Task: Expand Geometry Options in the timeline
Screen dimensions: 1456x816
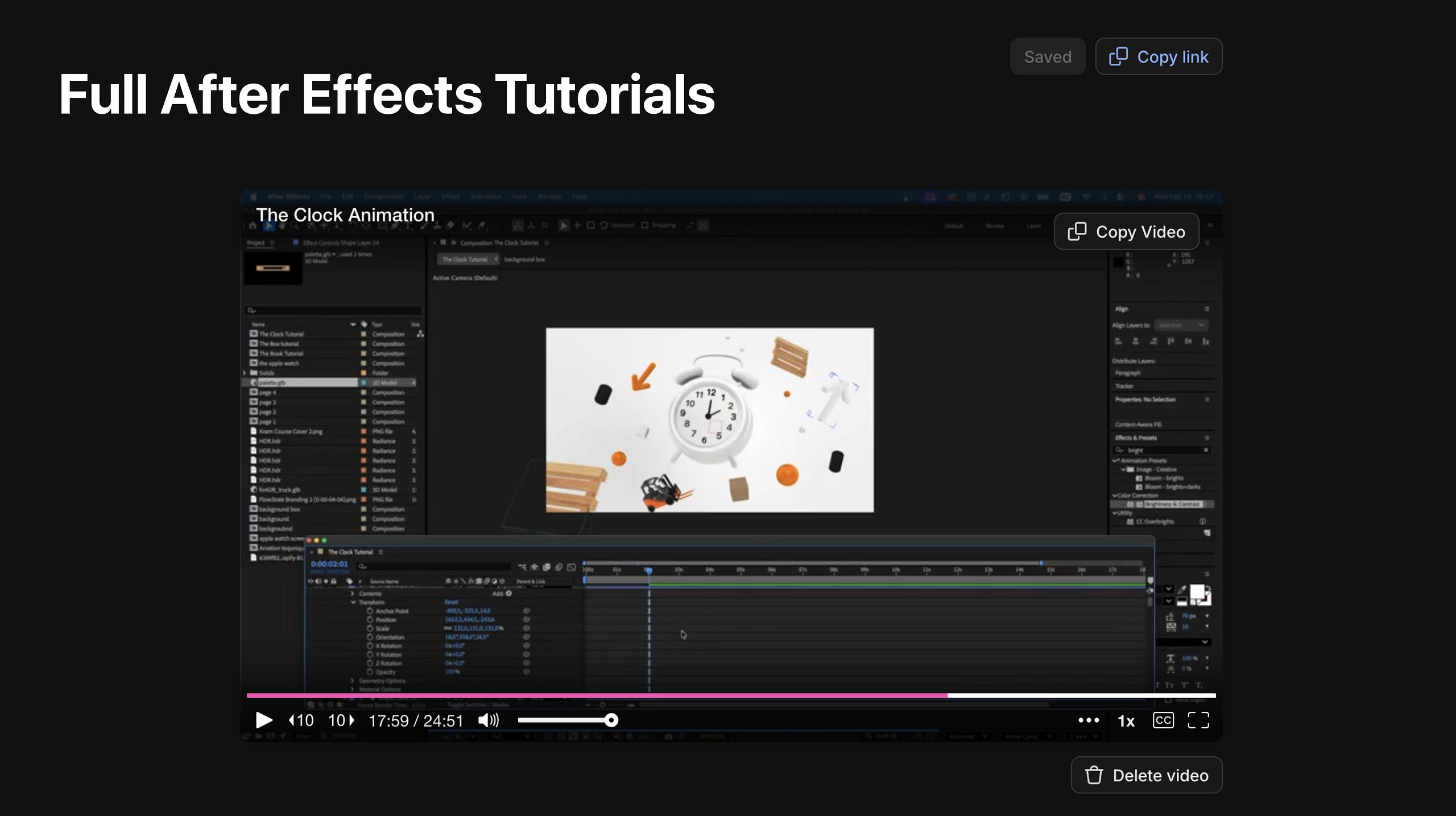Action: pyautogui.click(x=352, y=681)
